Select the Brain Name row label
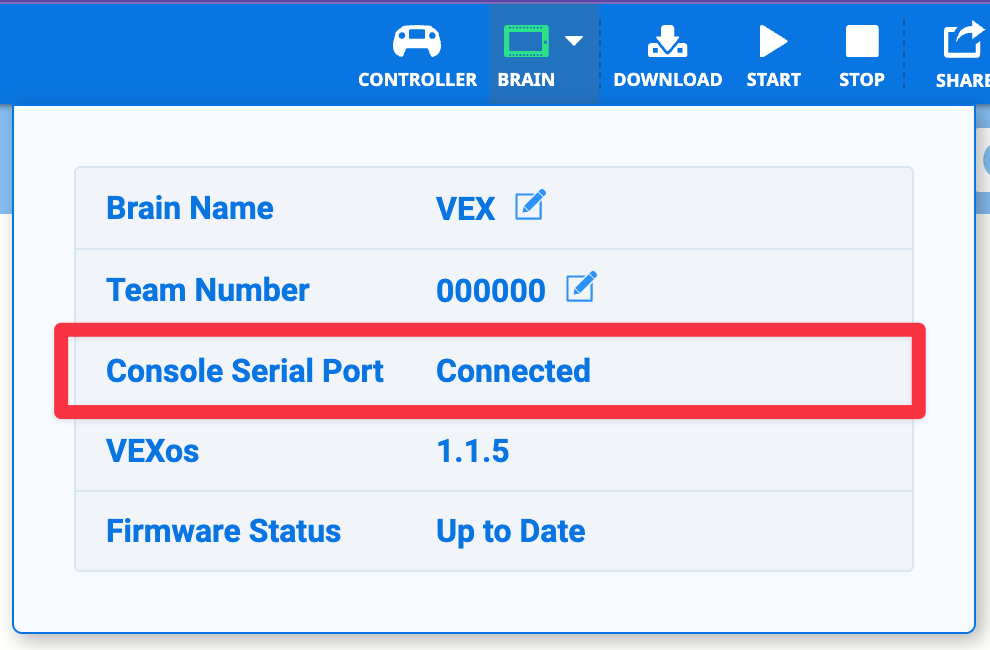 point(189,208)
